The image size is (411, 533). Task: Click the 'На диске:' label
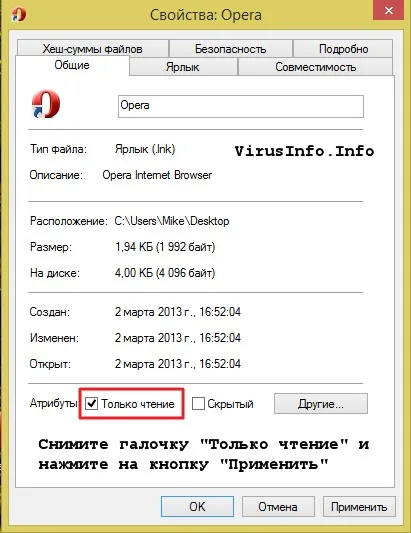[x=55, y=273]
